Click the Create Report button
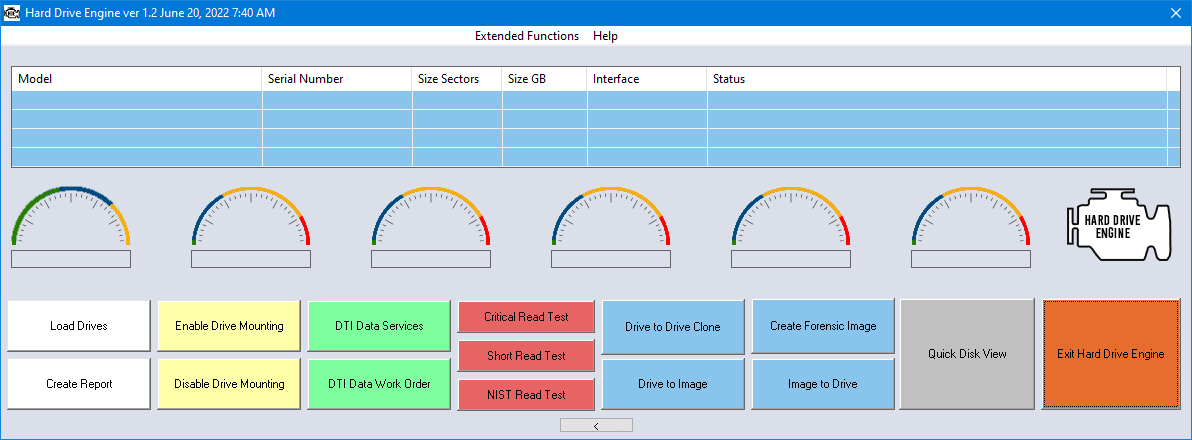The height and width of the screenshot is (440, 1192). 79,384
